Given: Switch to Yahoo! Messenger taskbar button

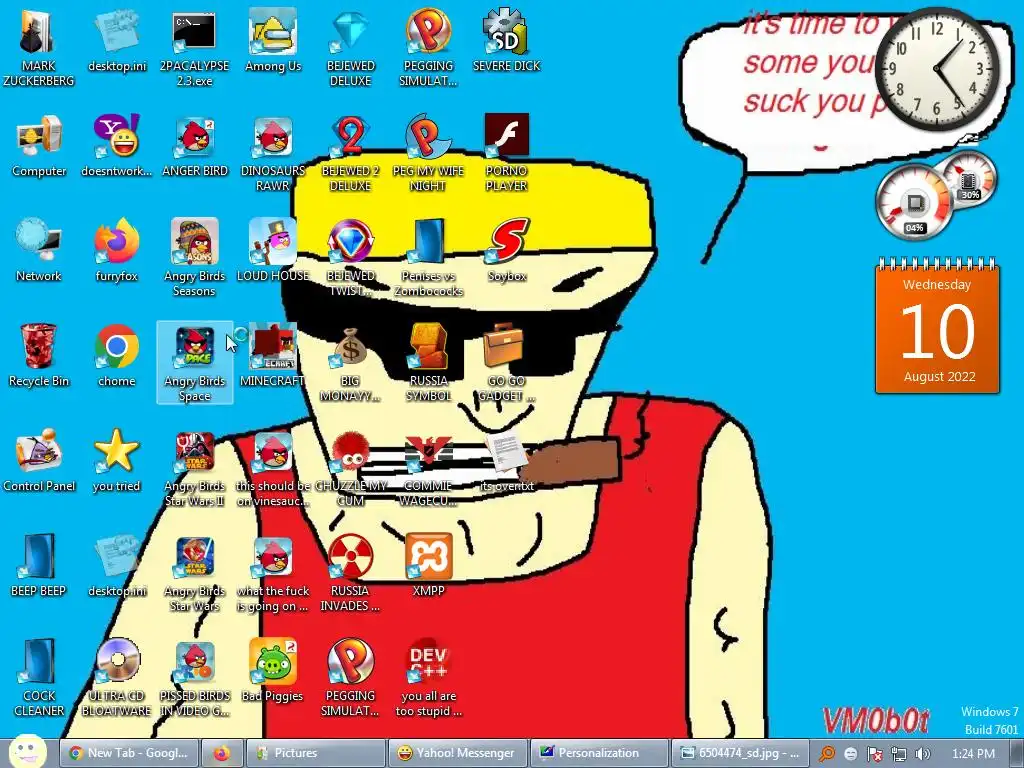Looking at the screenshot, I should click(x=458, y=753).
